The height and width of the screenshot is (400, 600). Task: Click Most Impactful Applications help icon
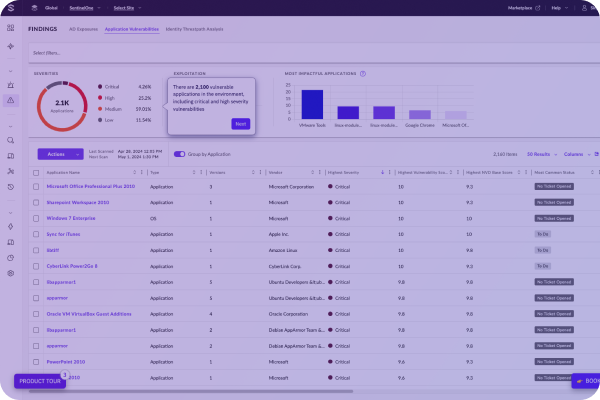(362, 74)
